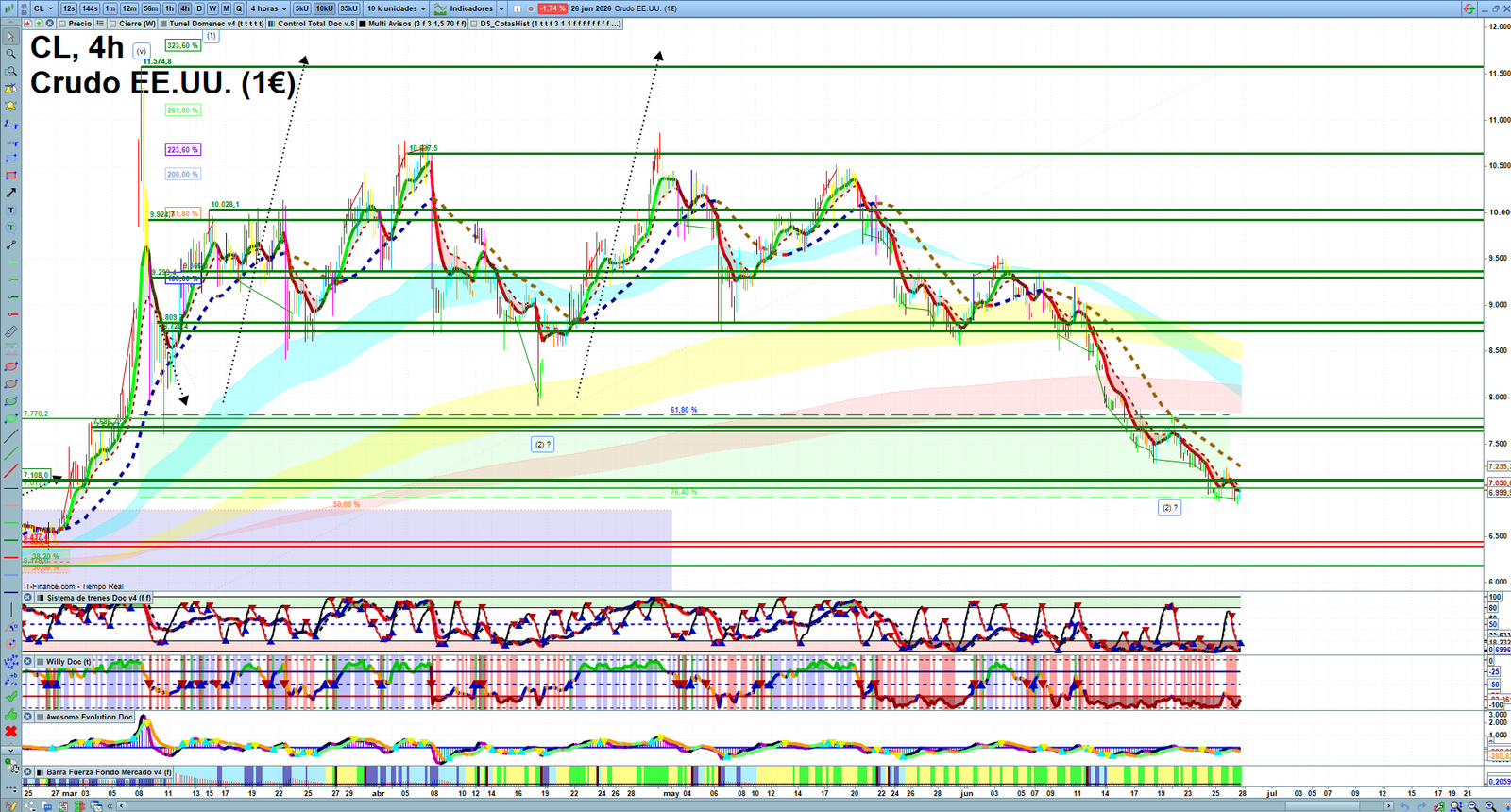Viewport: 1511px width, 812px height.
Task: Select the ruler measuring tool
Action: (x=10, y=332)
